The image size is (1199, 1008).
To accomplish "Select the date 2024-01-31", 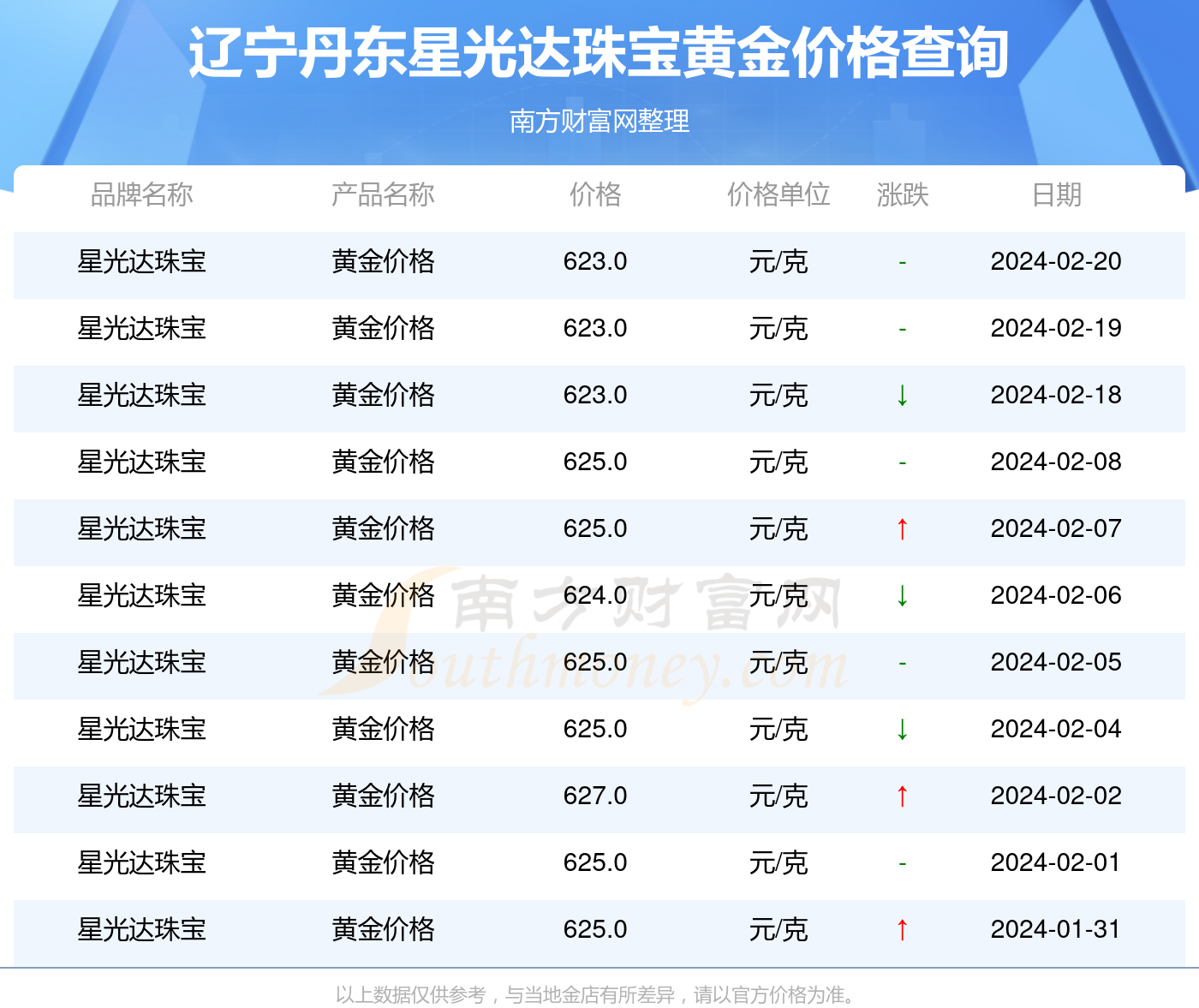I will pos(1056,929).
